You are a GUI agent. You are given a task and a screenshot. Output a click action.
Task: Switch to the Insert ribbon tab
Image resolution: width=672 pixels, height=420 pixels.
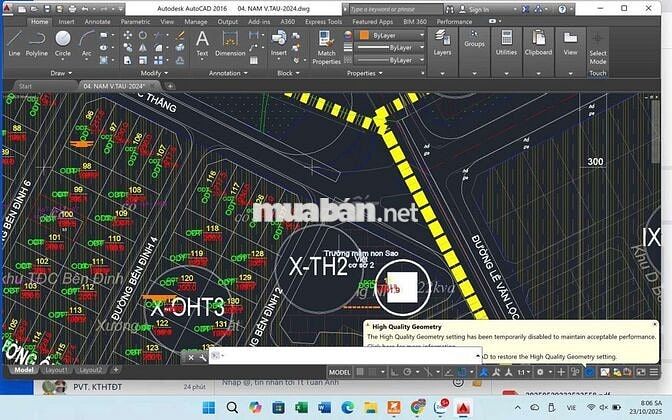[x=66, y=21]
